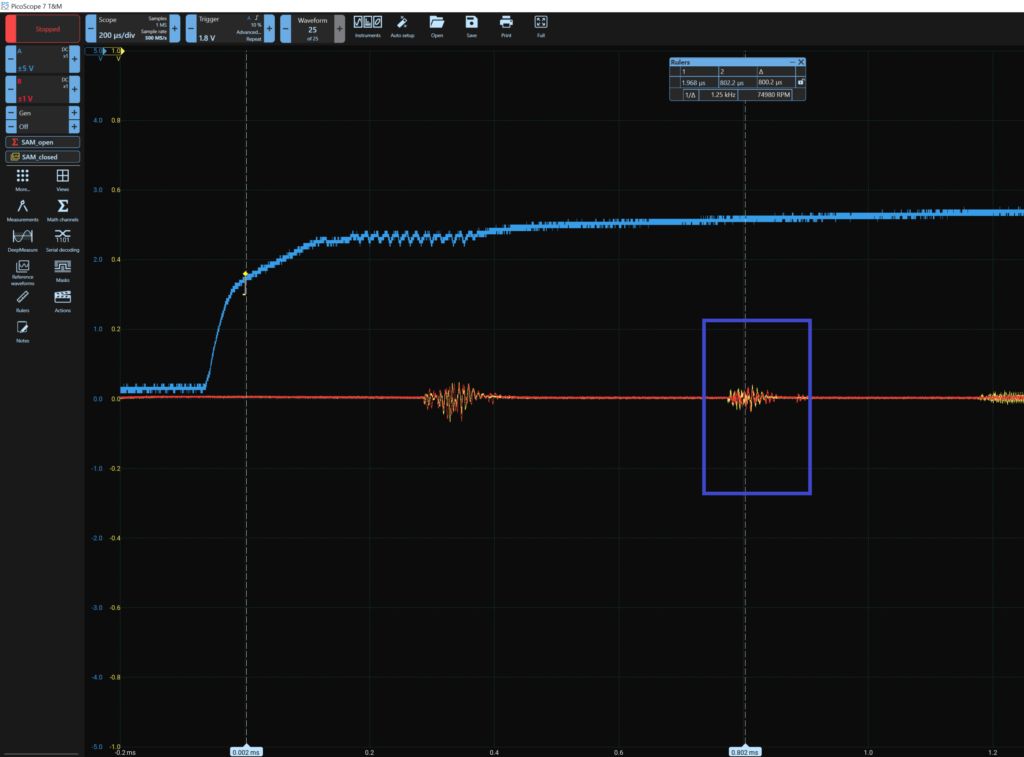Toggle the lock icon in Rulers panel
The height and width of the screenshot is (757, 1024).
[800, 82]
